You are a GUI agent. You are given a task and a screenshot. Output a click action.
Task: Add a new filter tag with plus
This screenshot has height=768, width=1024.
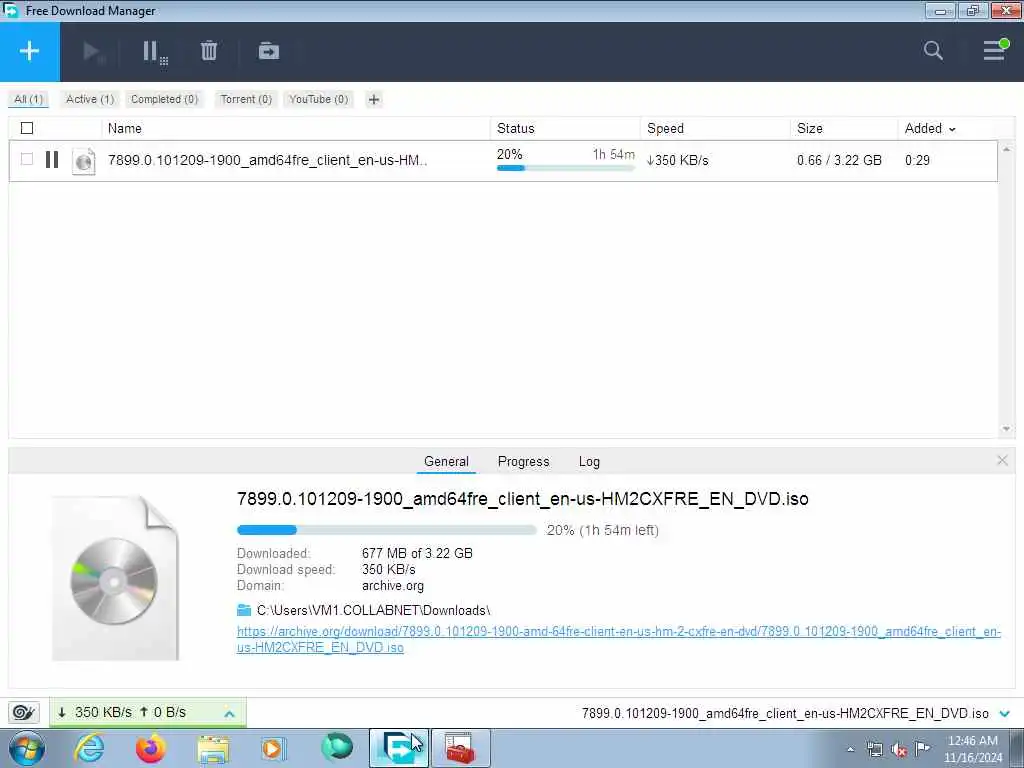[x=374, y=99]
